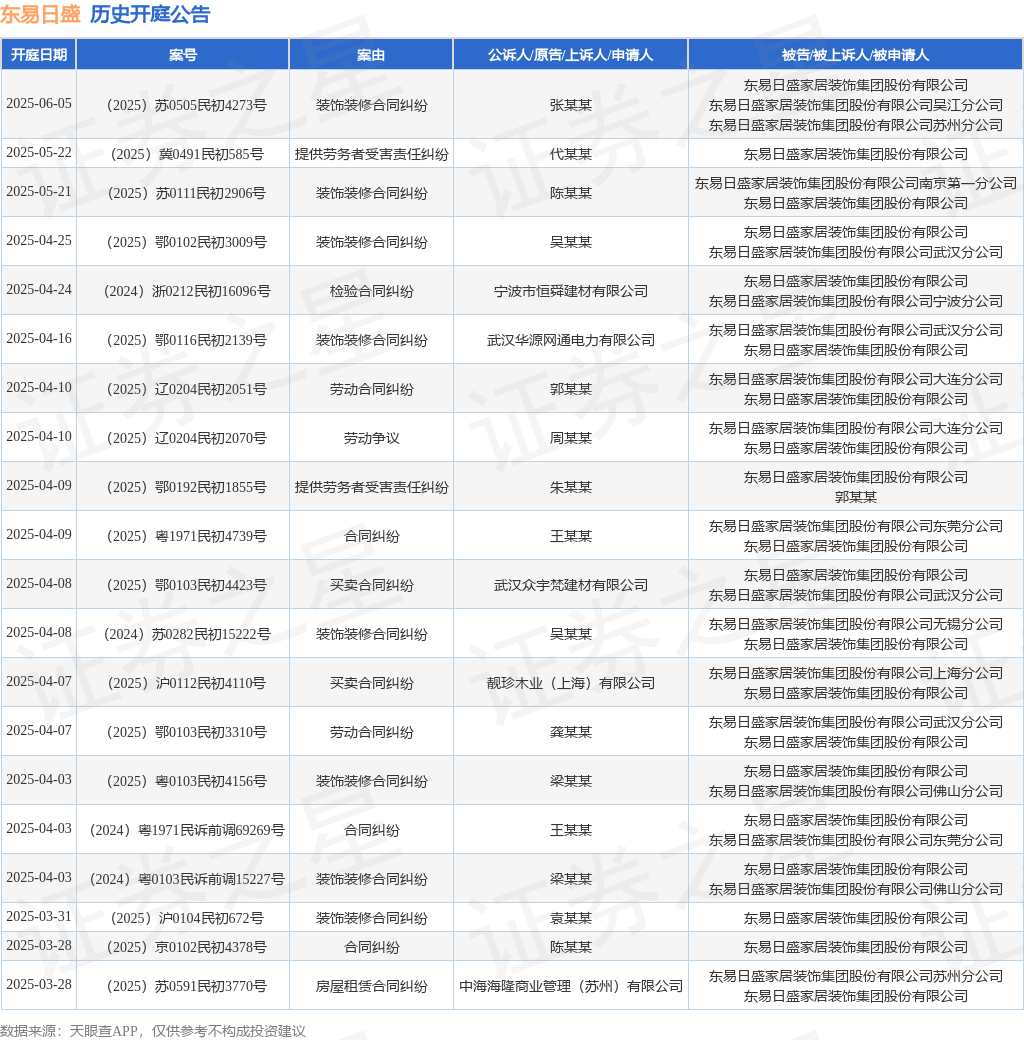The image size is (1024, 1040).
Task: Click cause 劳动争议
Action: pyautogui.click(x=371, y=438)
